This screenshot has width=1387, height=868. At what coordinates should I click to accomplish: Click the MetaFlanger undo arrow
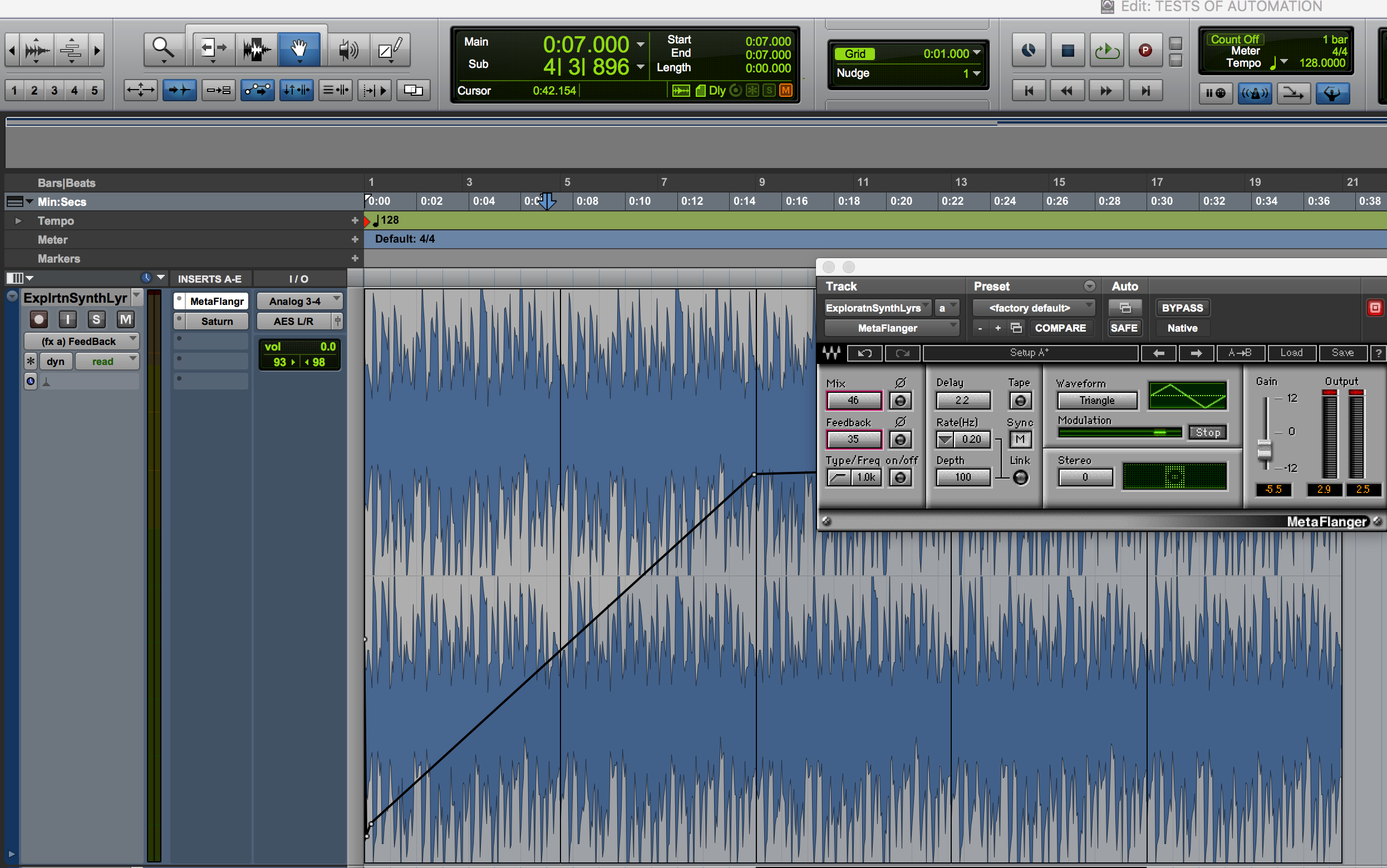864,353
